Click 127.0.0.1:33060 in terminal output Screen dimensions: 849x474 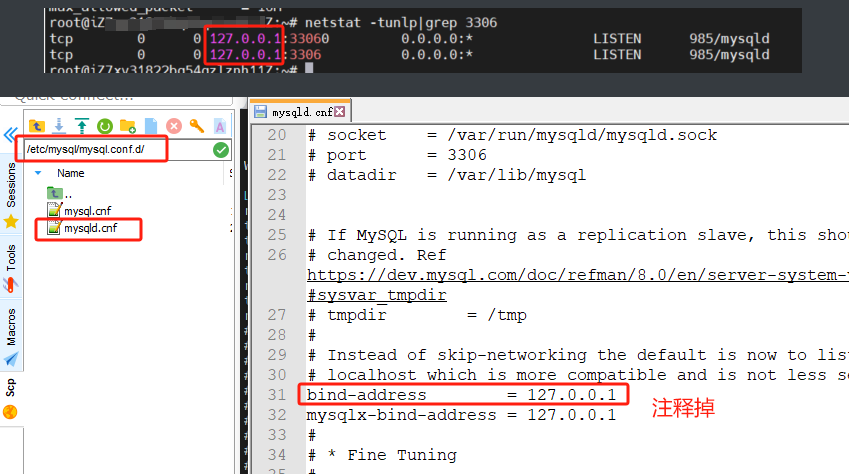269,38
